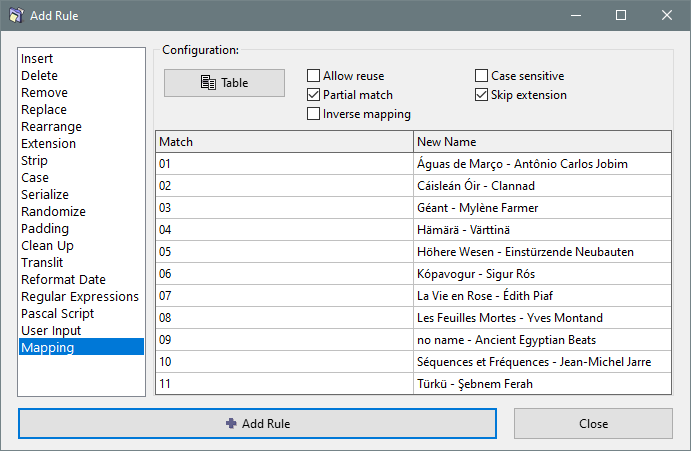Click the Match column header
This screenshot has width=691, height=451.
click(x=284, y=142)
